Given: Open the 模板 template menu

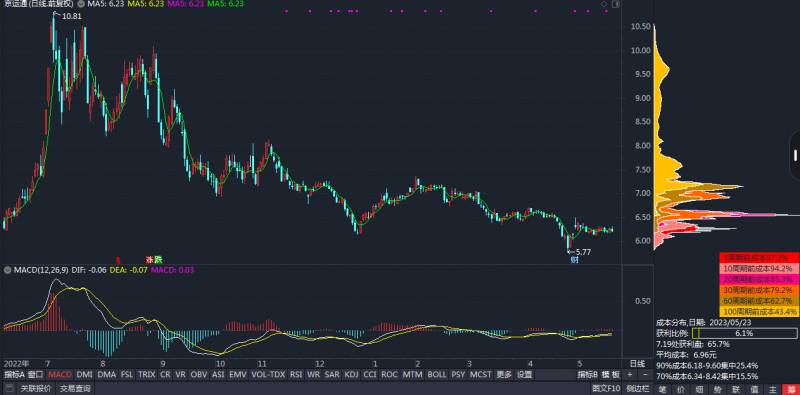Looking at the screenshot, I should (611, 375).
